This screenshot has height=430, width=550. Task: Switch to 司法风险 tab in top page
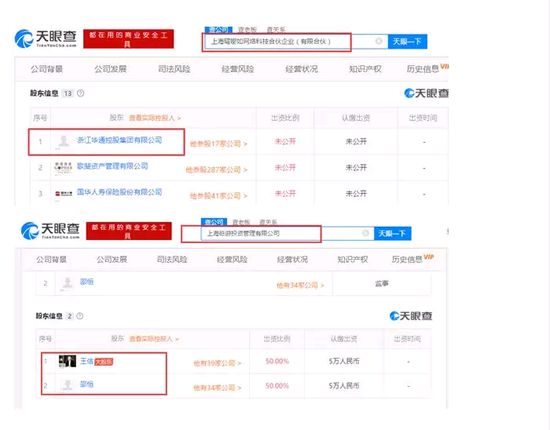point(174,69)
